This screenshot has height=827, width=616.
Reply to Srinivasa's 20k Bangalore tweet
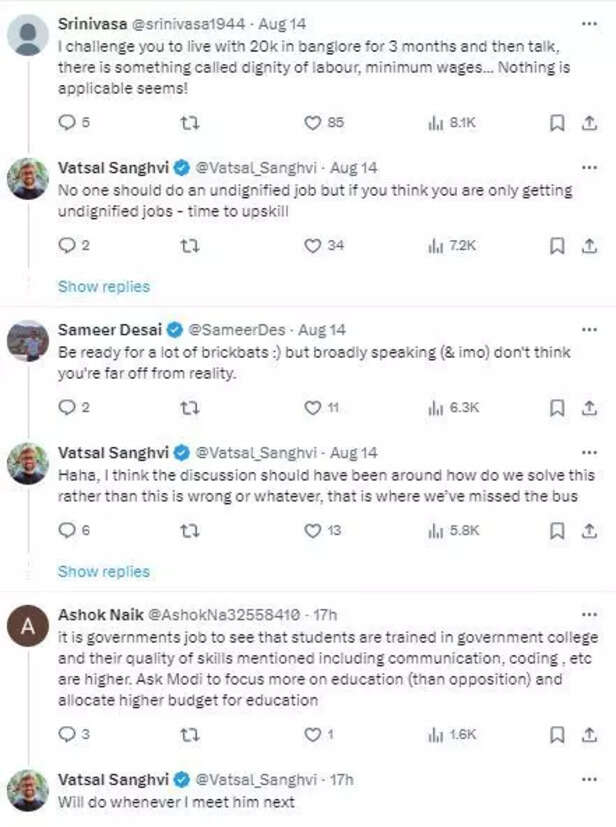[68, 123]
